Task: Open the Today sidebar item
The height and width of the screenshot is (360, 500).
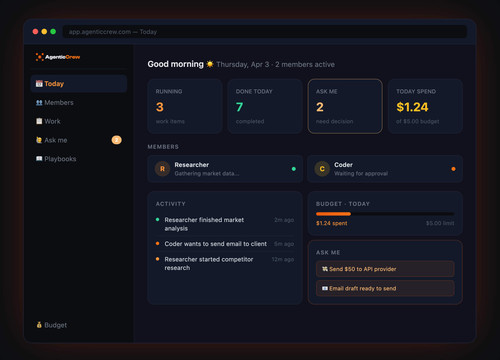Action: coord(79,84)
